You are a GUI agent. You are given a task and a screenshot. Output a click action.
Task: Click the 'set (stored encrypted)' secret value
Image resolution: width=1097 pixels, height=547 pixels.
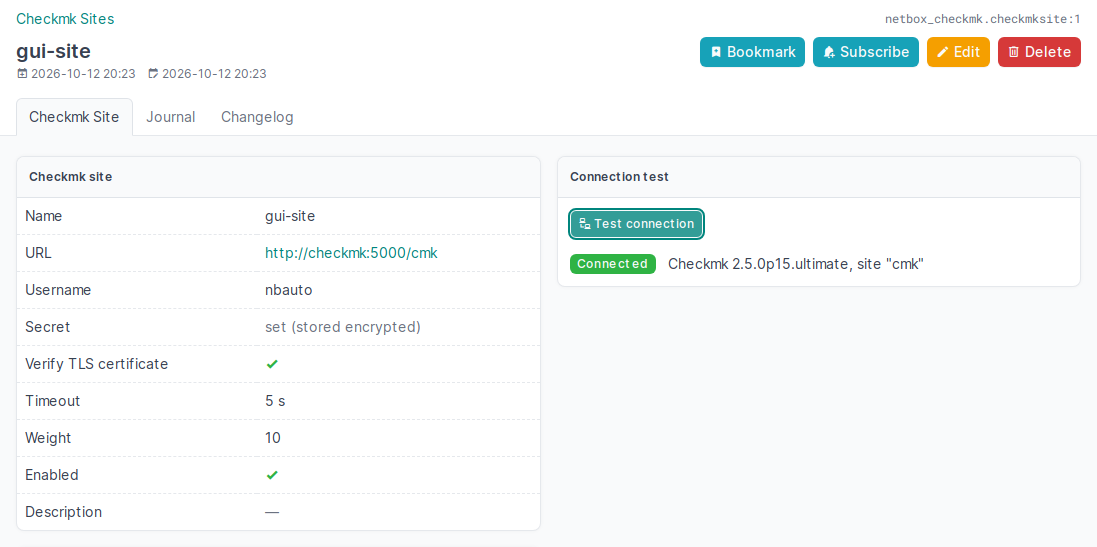tap(343, 327)
